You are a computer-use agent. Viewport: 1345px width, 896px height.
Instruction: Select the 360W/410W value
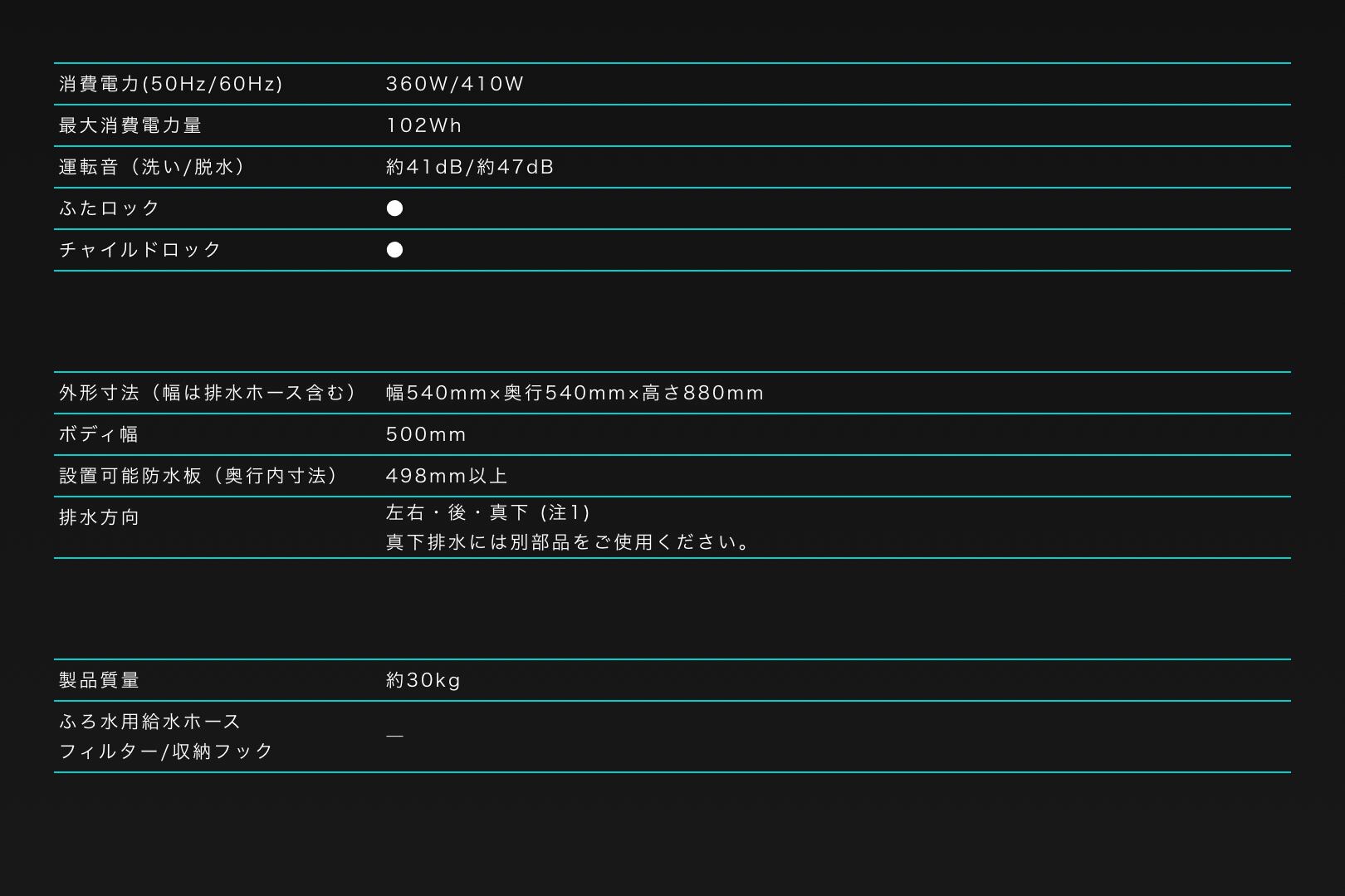(x=454, y=84)
